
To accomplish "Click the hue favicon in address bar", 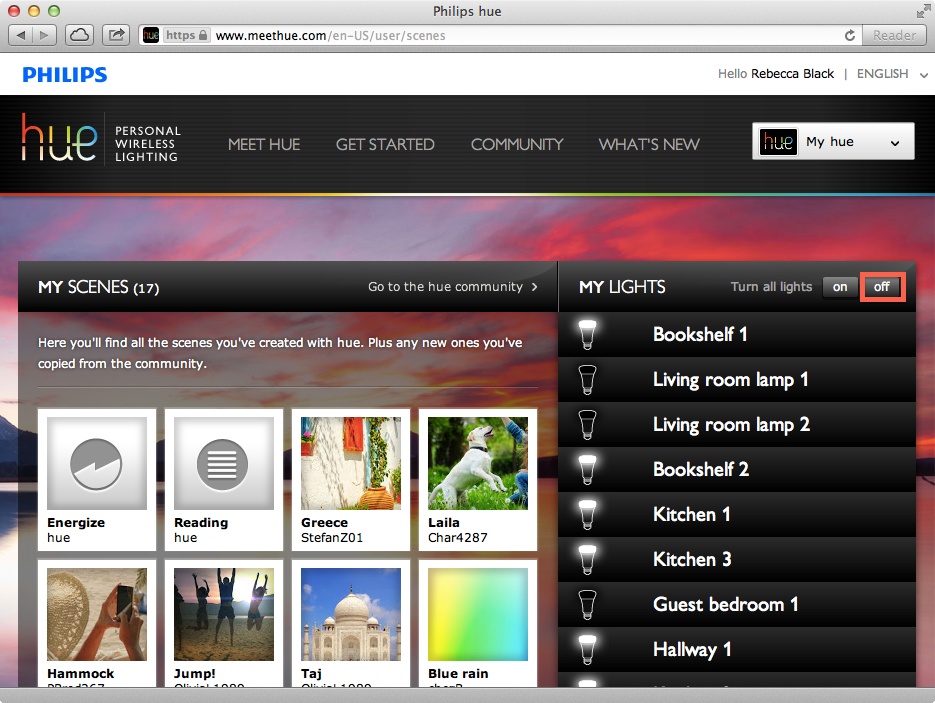I will [151, 35].
